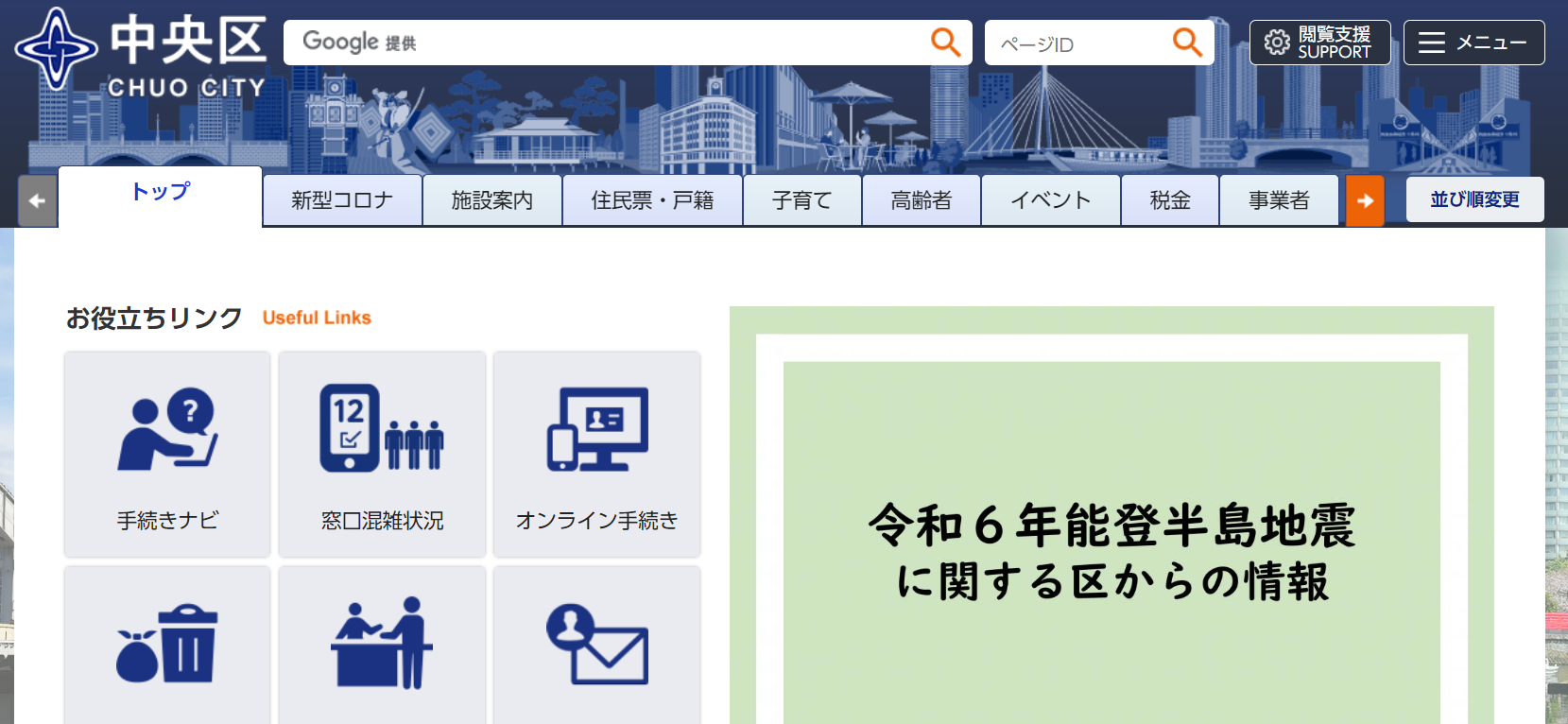Open the 子育て tab
1568x724 pixels.
(802, 200)
